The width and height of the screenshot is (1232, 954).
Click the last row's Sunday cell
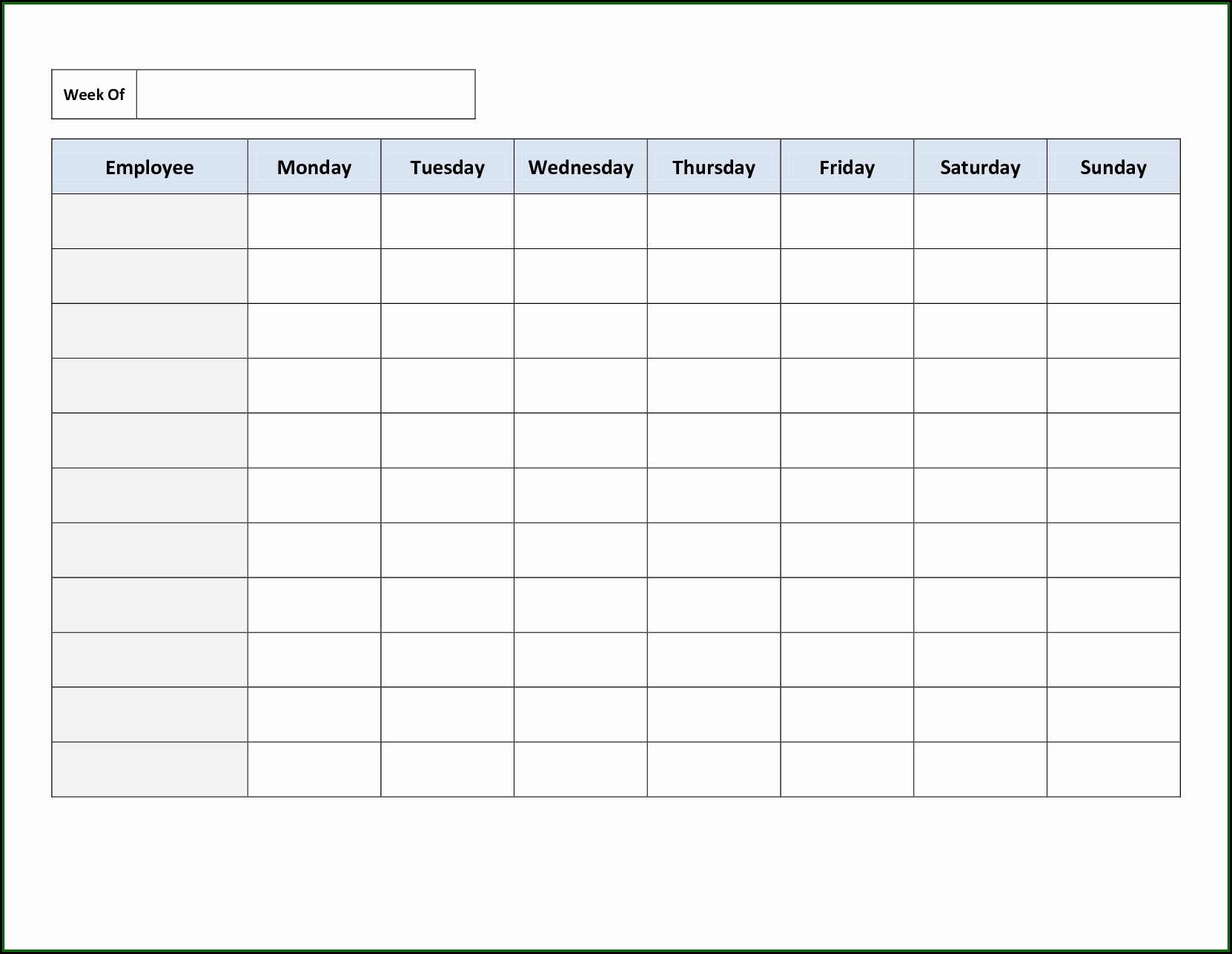tap(1113, 769)
